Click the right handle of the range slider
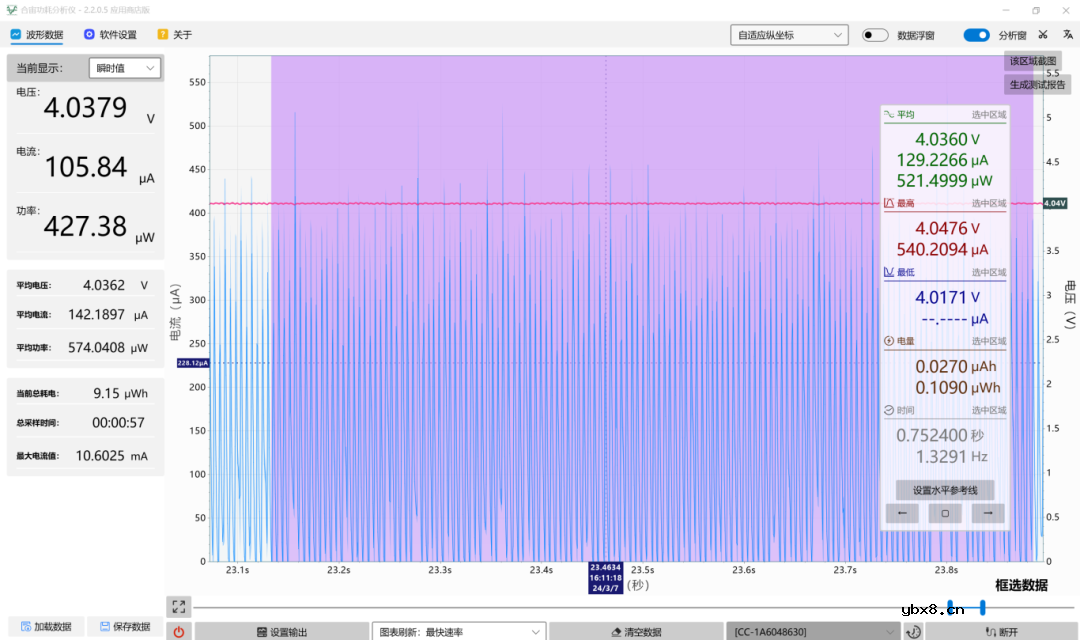This screenshot has width=1080, height=640. [x=983, y=607]
